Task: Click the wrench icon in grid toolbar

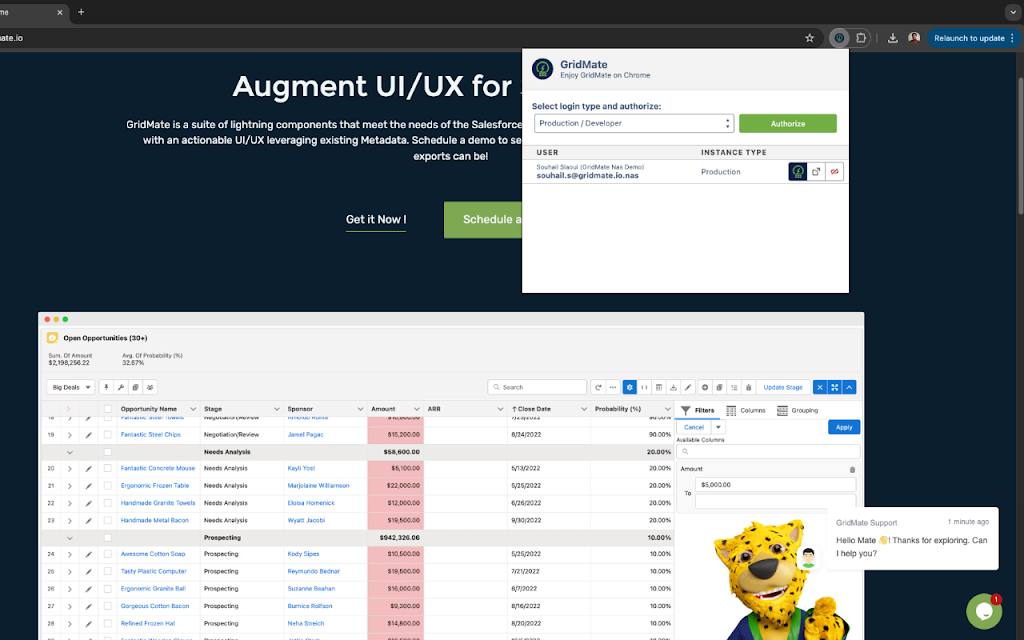Action: [121, 387]
